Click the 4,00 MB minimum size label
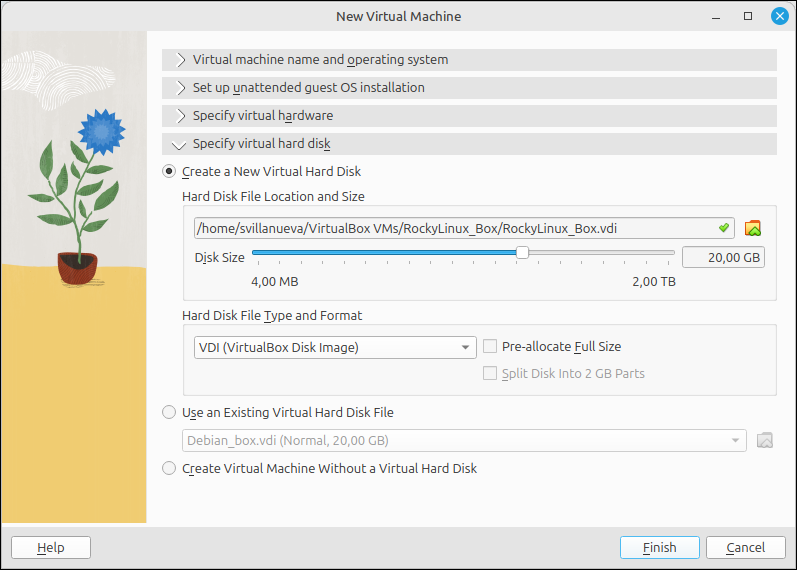Viewport: 797px width, 570px height. (274, 281)
